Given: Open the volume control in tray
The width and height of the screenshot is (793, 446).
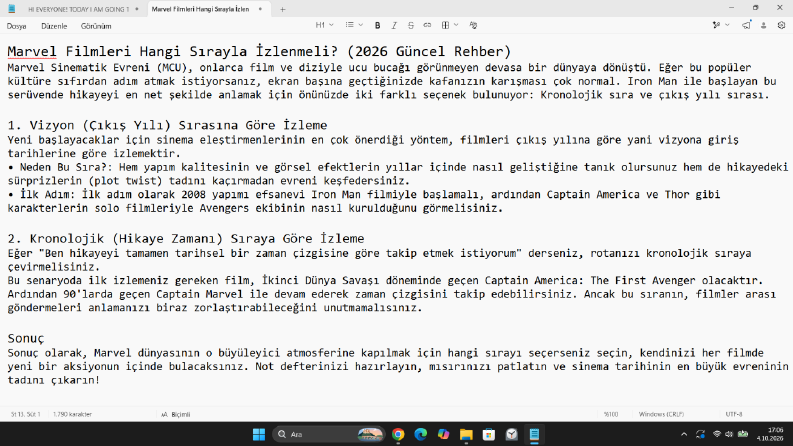Looking at the screenshot, I should (729, 434).
